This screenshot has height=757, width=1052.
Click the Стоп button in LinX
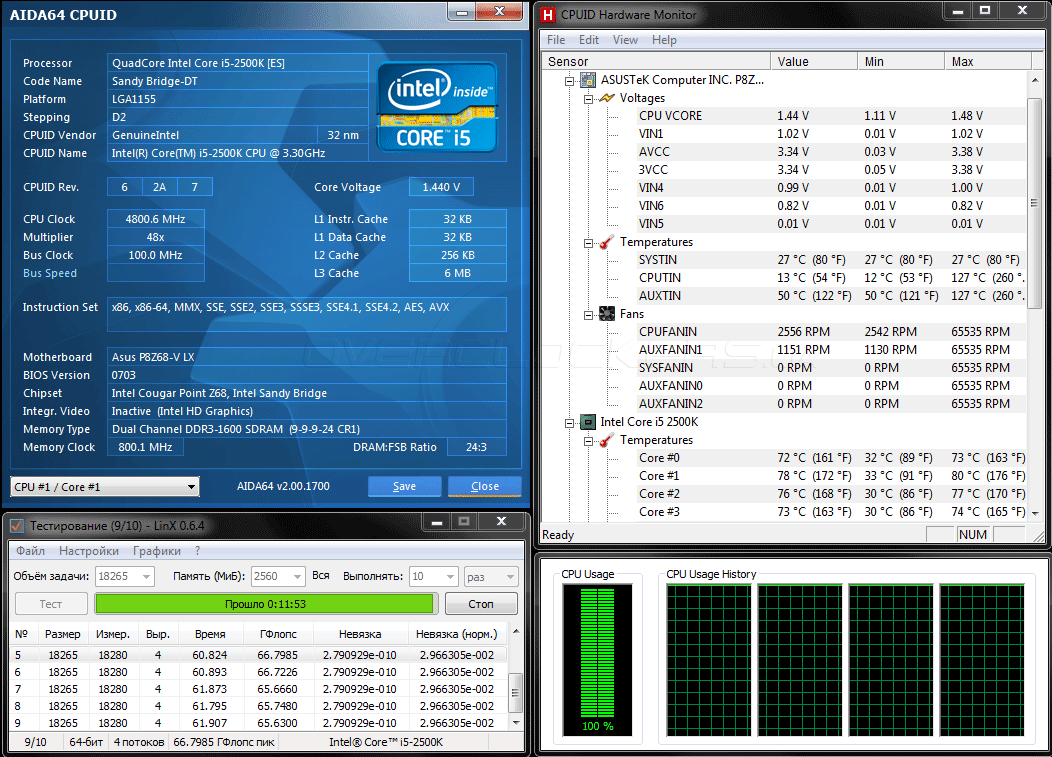481,603
